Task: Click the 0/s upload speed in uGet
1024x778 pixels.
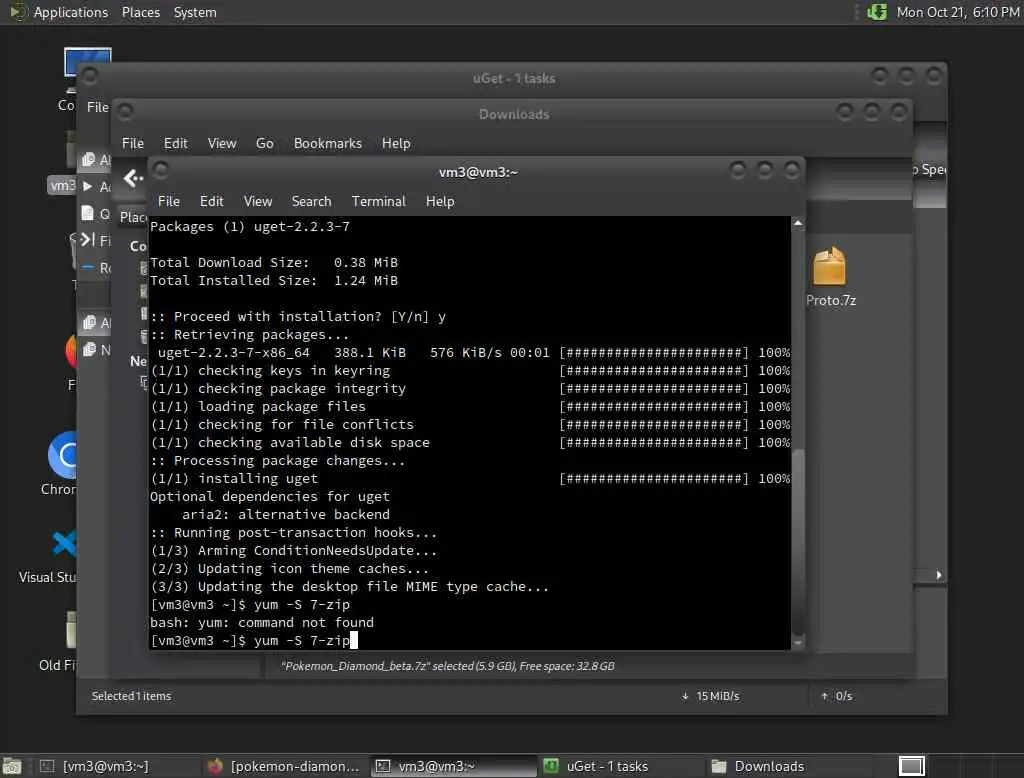Action: coord(837,696)
